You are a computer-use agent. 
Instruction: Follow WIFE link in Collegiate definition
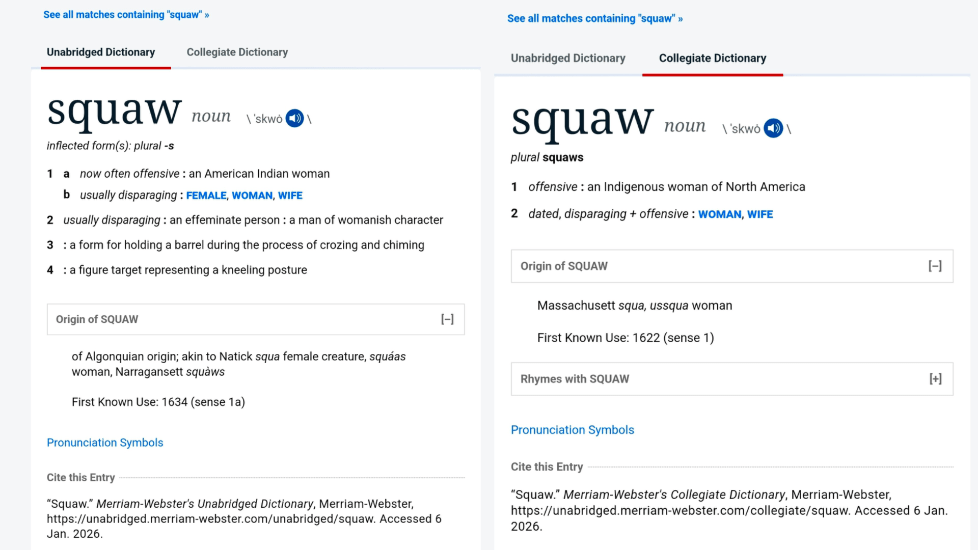tap(760, 214)
